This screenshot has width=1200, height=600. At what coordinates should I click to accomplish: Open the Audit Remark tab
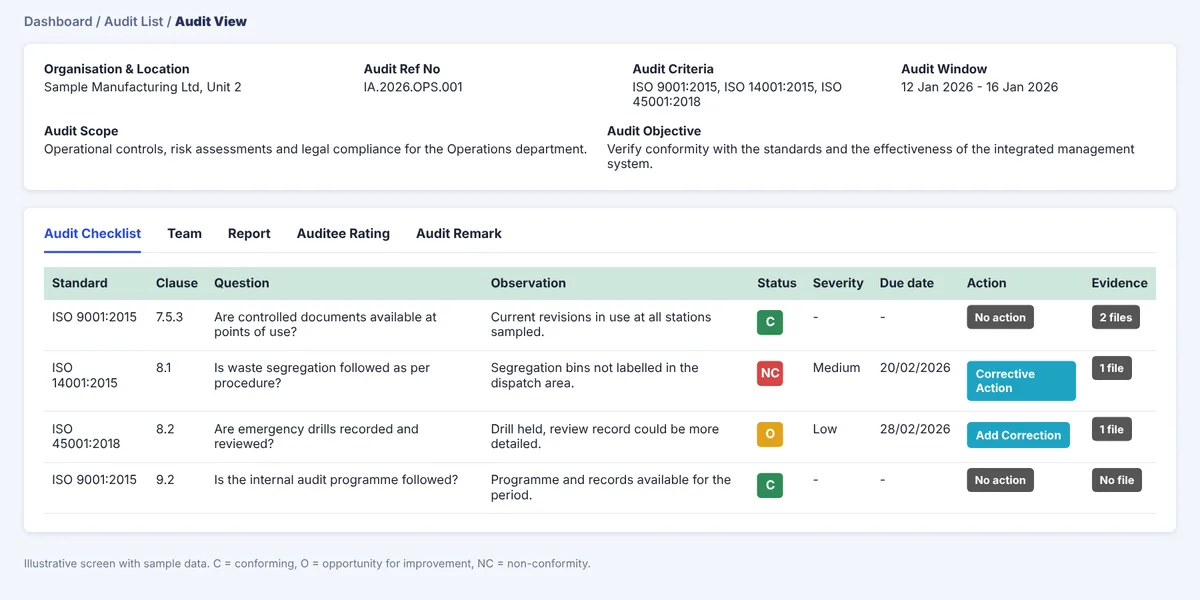click(x=459, y=233)
